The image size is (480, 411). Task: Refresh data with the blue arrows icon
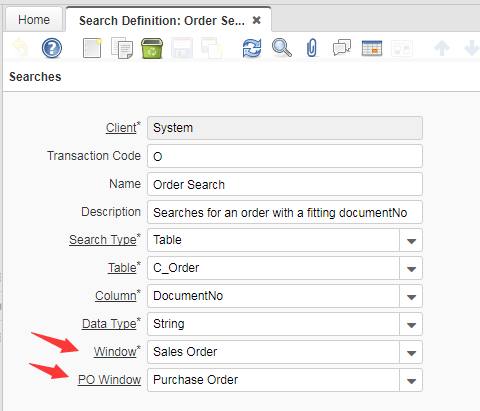[252, 48]
